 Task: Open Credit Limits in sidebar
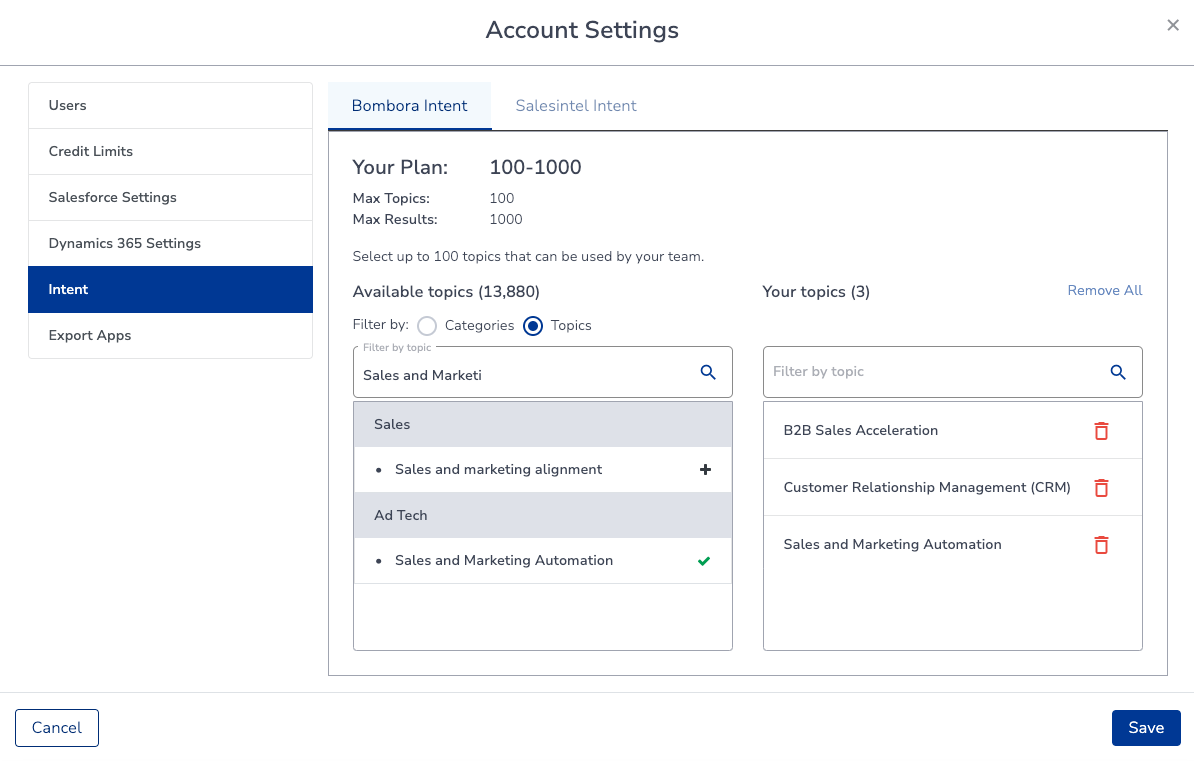[171, 152]
